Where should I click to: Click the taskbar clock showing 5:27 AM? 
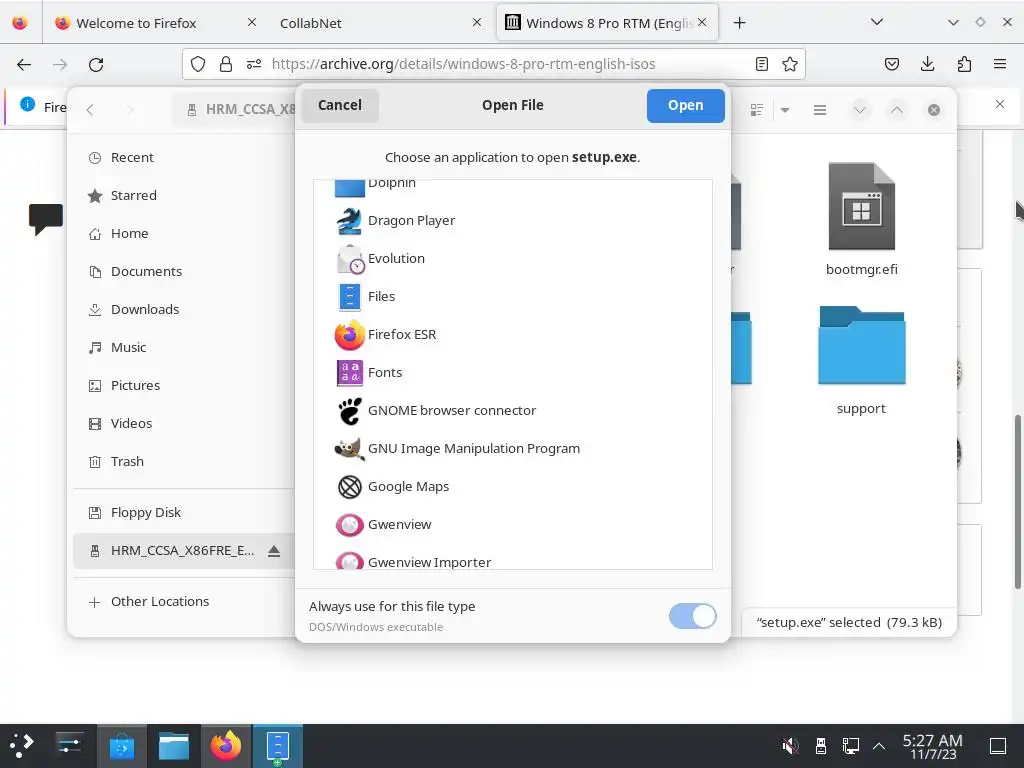(933, 746)
